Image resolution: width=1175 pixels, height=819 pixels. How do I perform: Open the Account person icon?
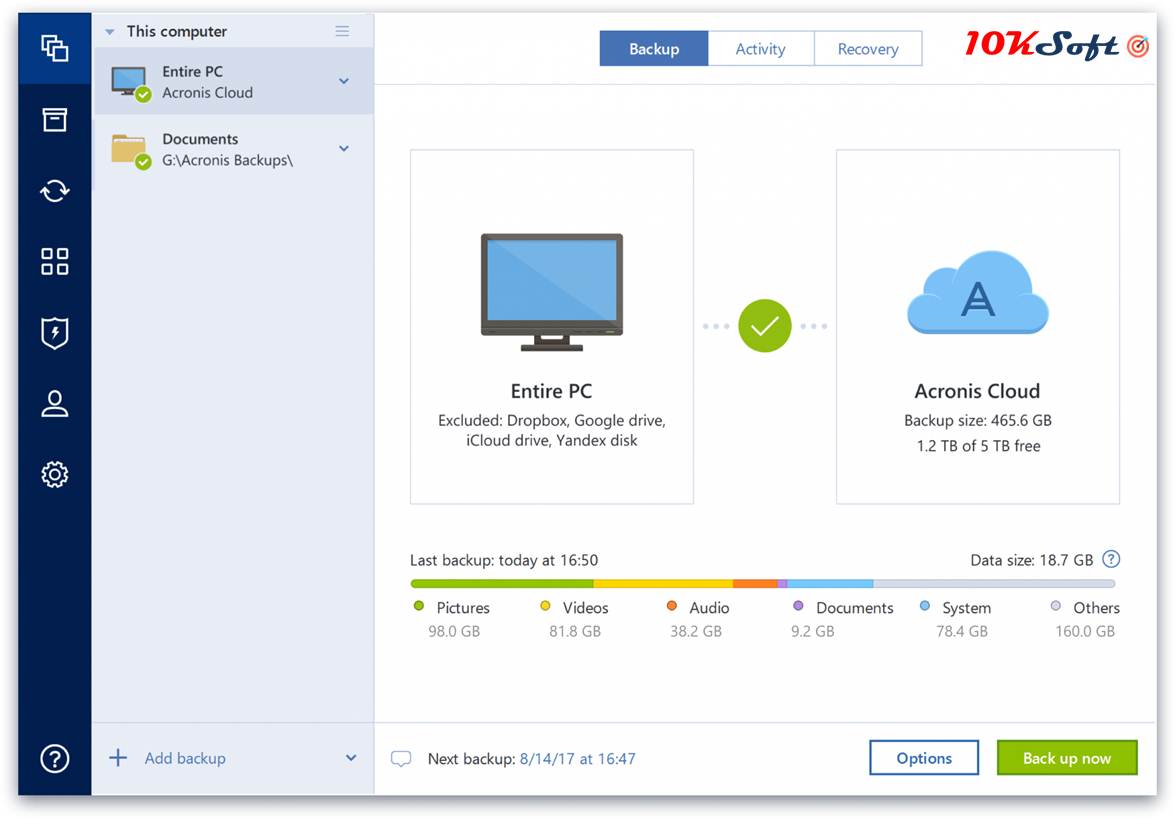55,403
